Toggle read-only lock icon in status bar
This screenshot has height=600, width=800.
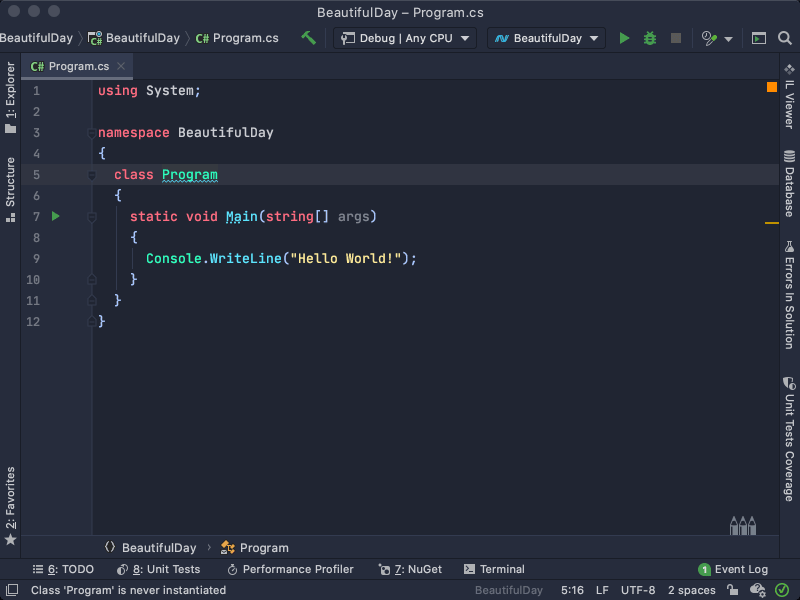tap(733, 590)
